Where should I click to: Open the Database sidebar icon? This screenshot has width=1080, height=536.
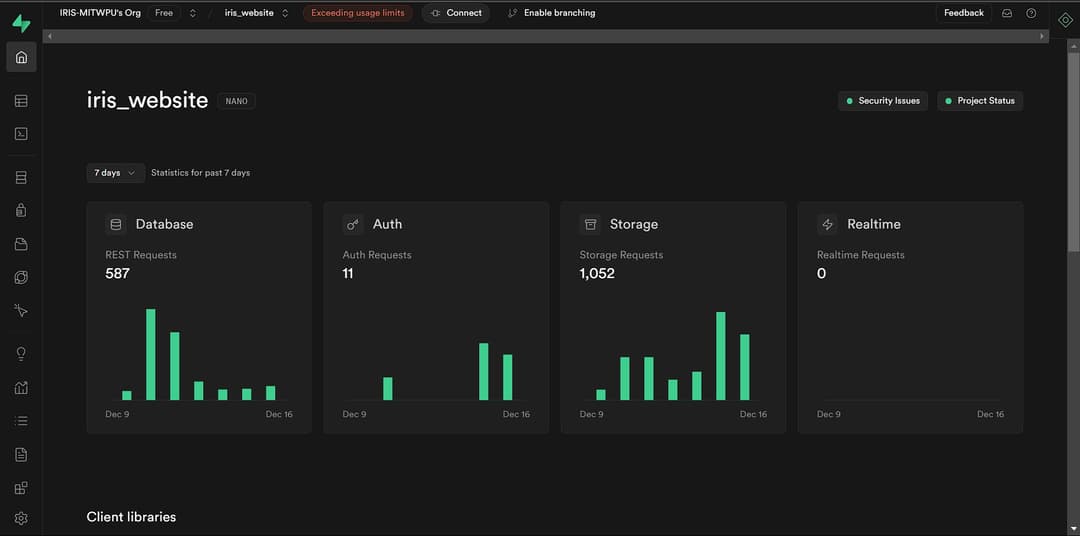point(21,178)
